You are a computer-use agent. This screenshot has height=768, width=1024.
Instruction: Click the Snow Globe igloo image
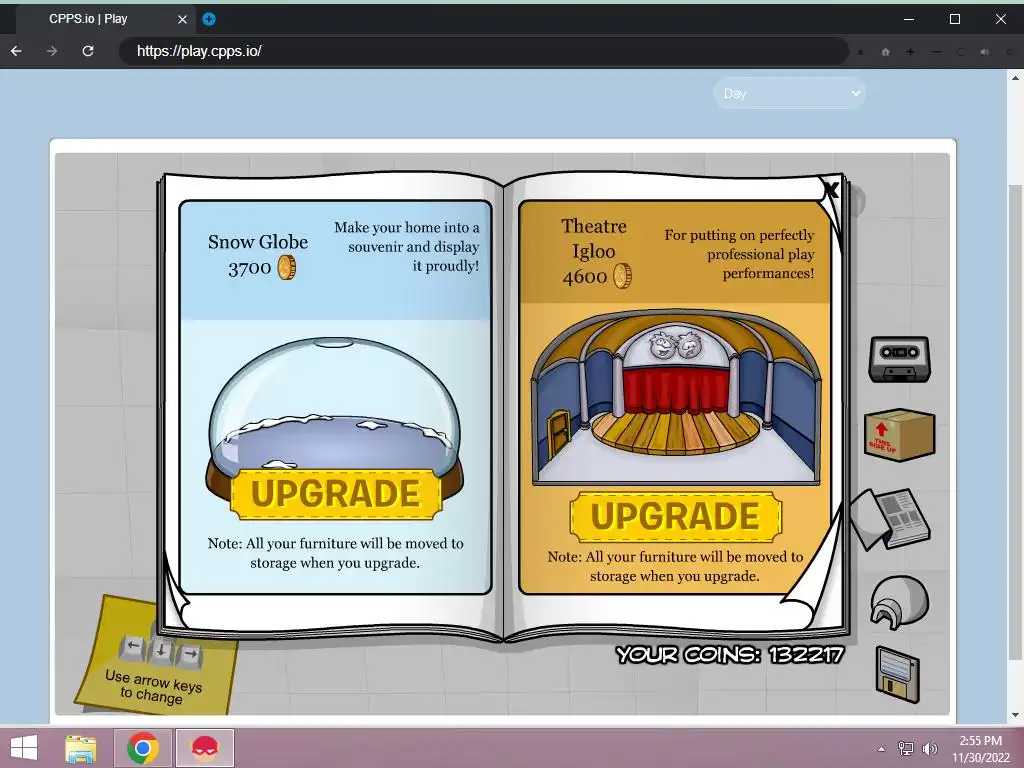point(334,418)
